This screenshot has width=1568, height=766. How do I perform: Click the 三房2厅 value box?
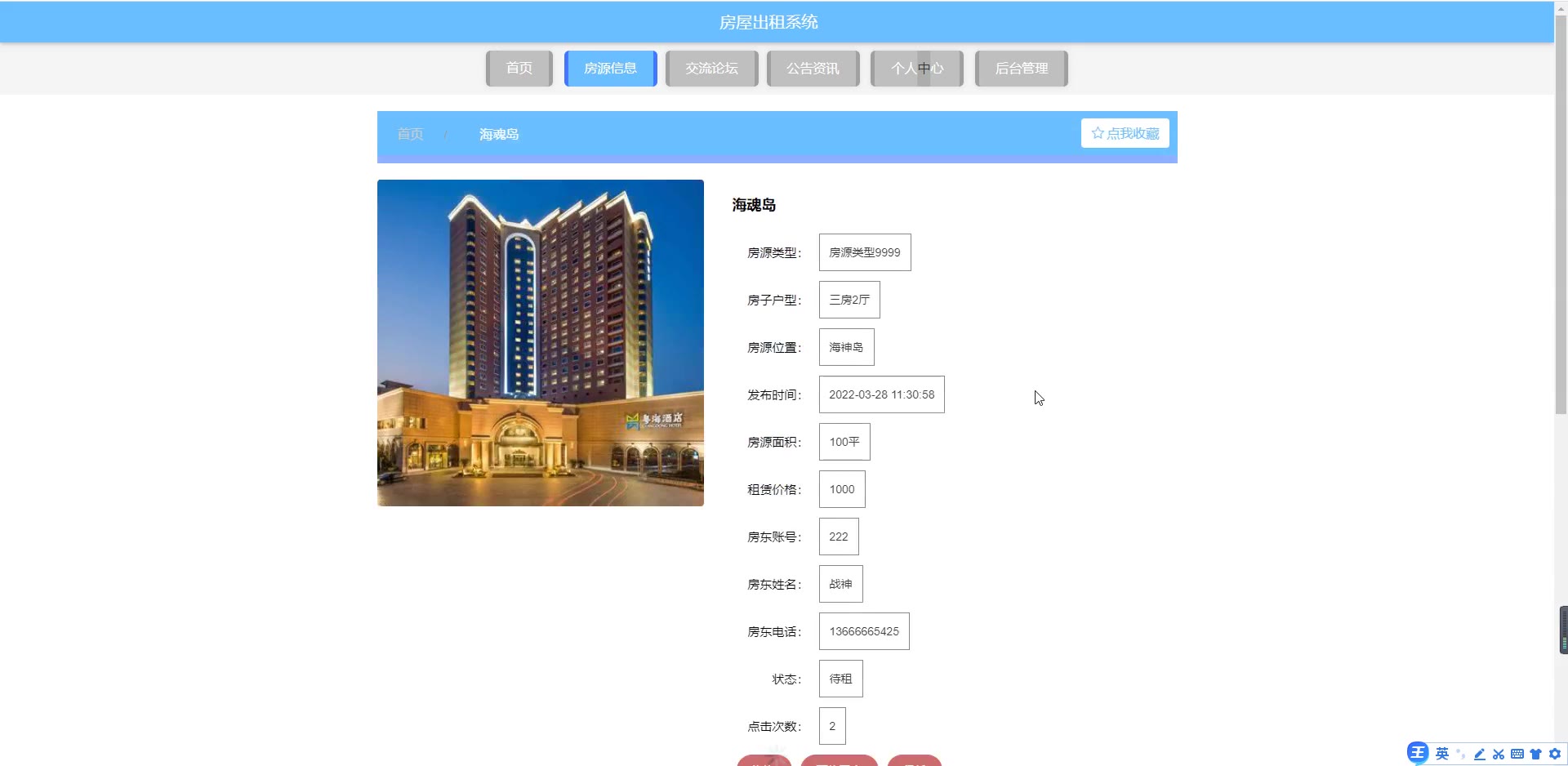[849, 300]
